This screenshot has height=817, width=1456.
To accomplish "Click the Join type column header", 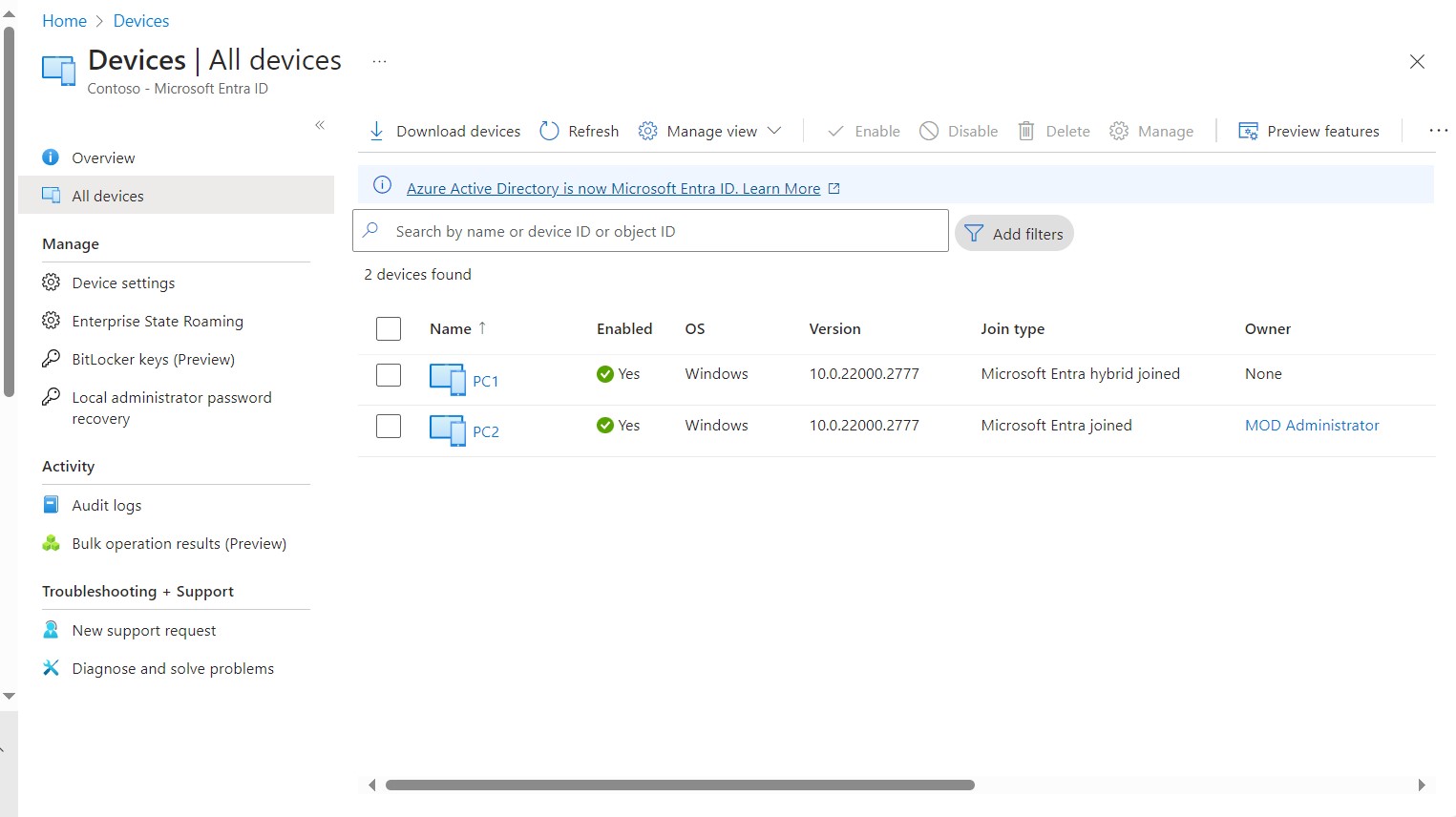I will pos(1012,328).
